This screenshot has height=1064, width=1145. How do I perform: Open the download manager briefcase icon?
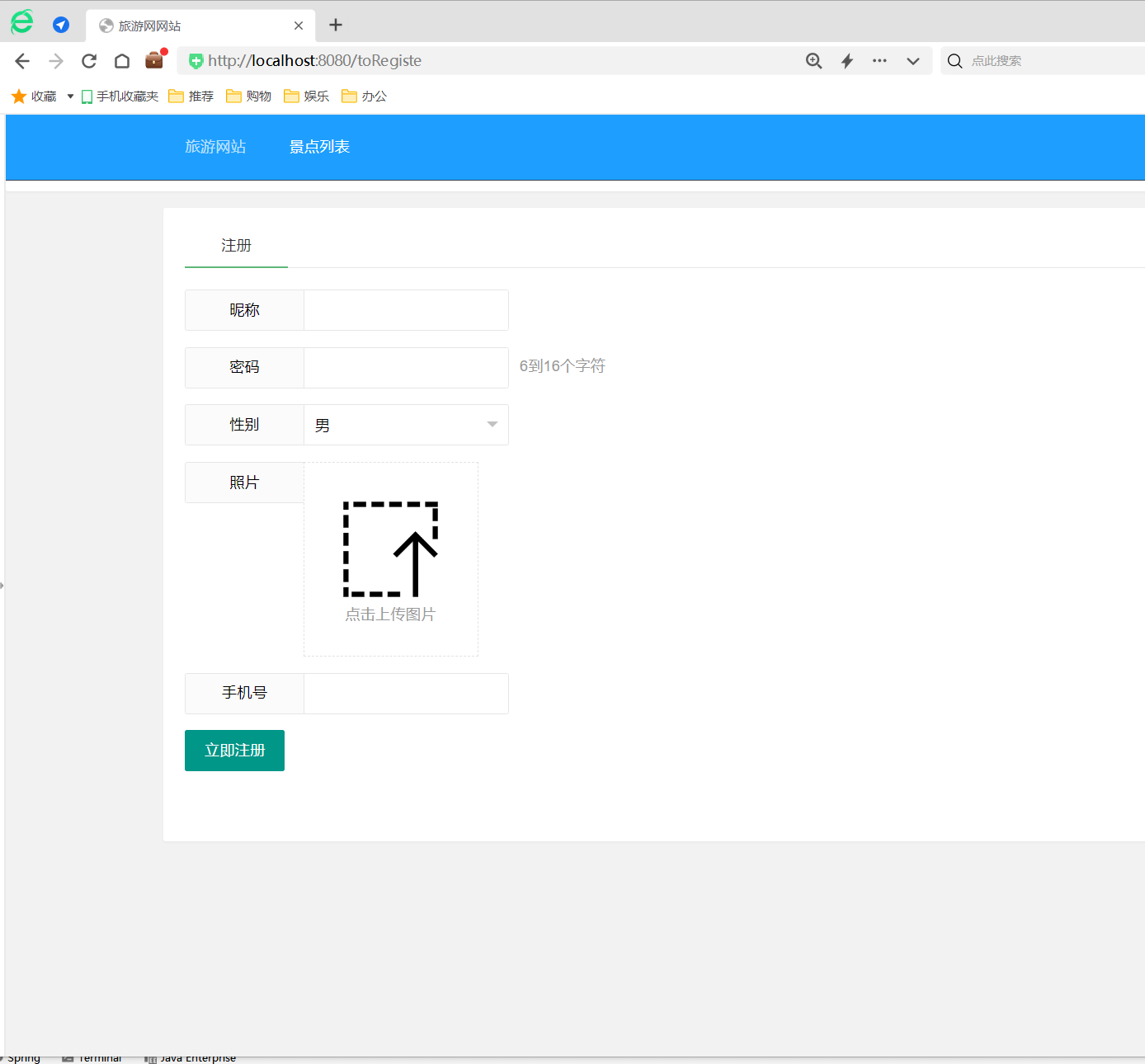pyautogui.click(x=153, y=60)
